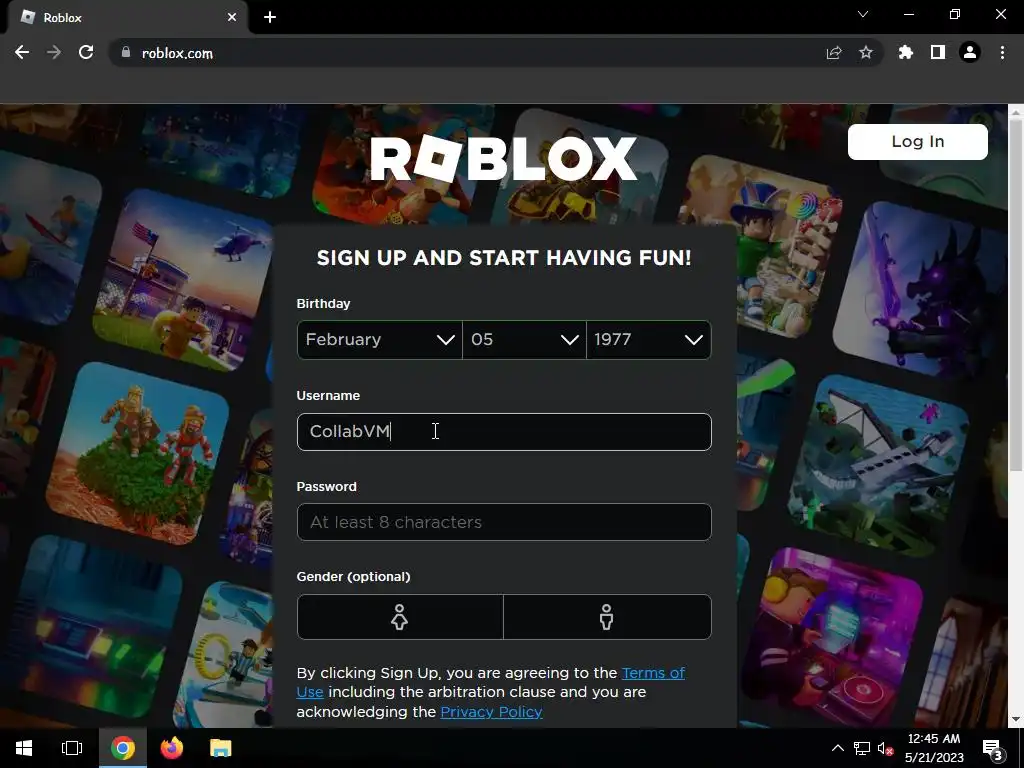Click the muted volume tray icon
The width and height of the screenshot is (1024, 768).
coord(885,748)
